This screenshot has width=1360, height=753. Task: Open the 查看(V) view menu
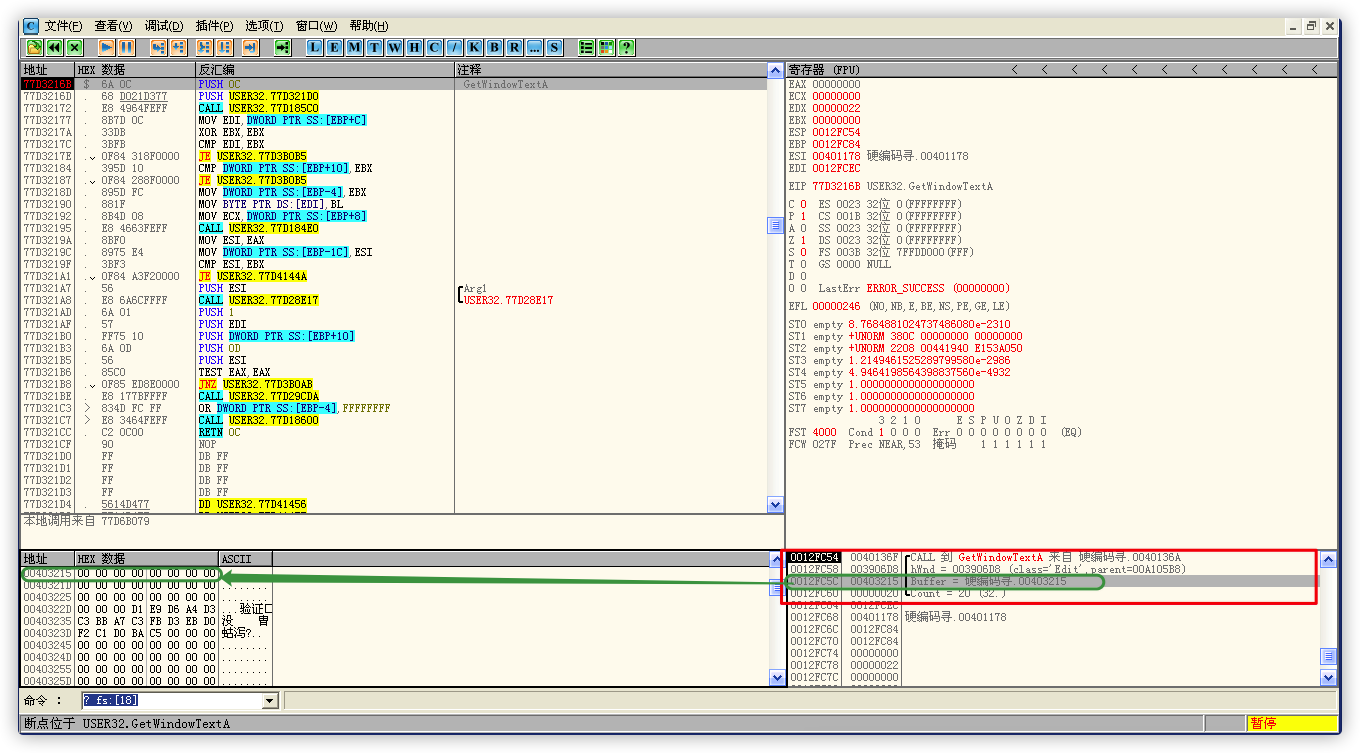pyautogui.click(x=113, y=26)
